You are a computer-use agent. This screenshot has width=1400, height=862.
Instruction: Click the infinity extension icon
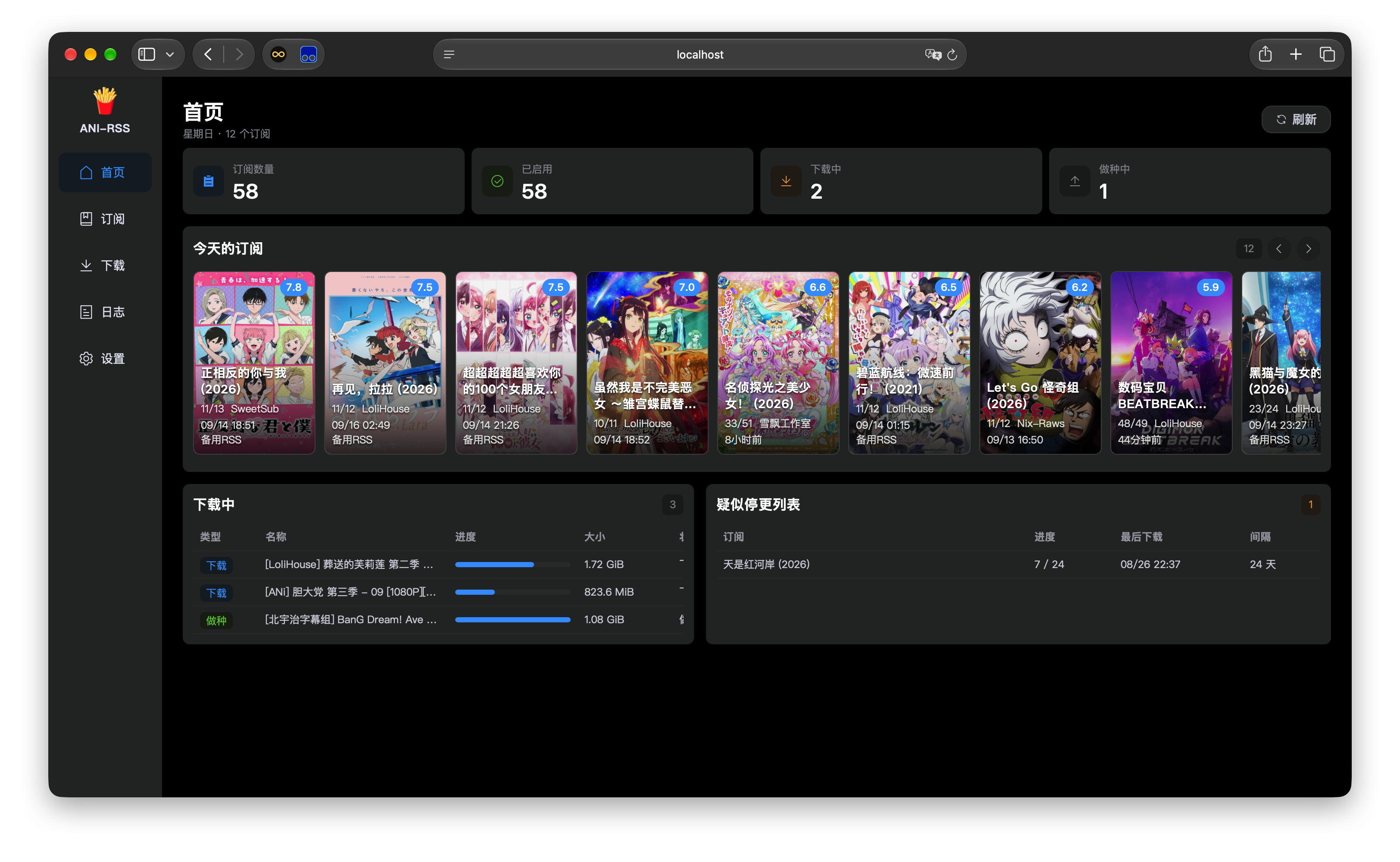click(278, 54)
